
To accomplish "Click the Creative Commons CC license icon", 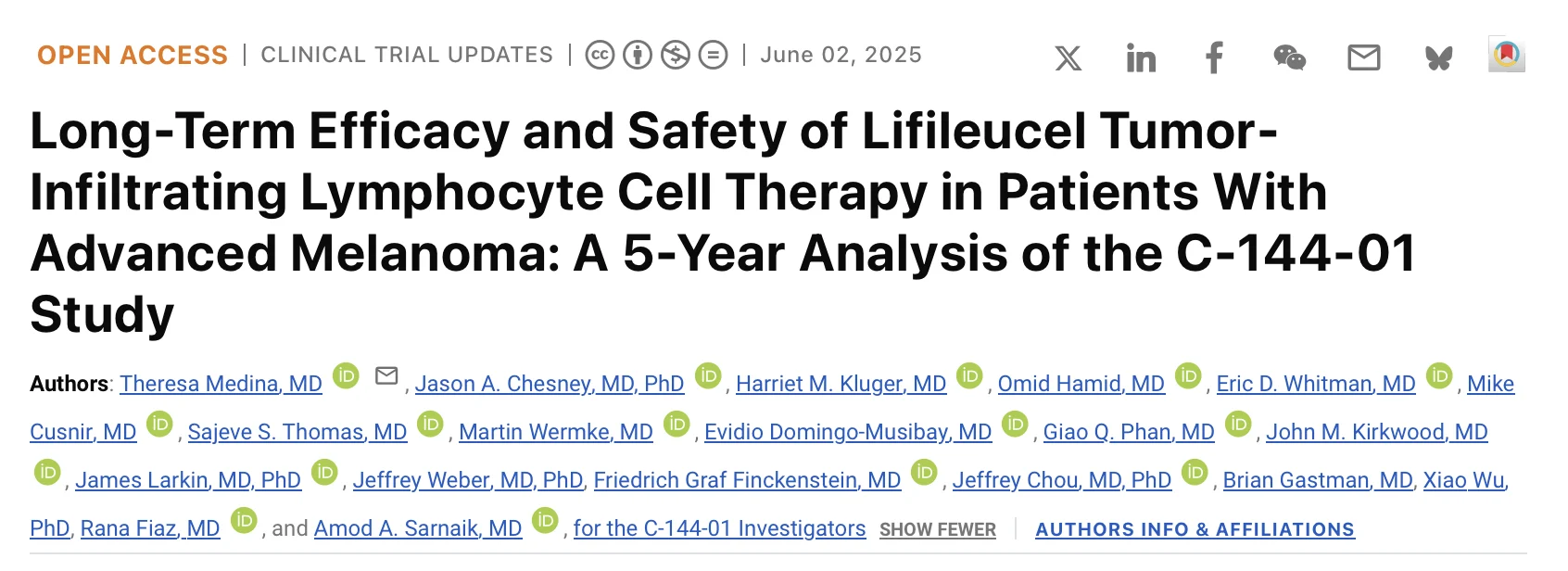I will (x=601, y=55).
